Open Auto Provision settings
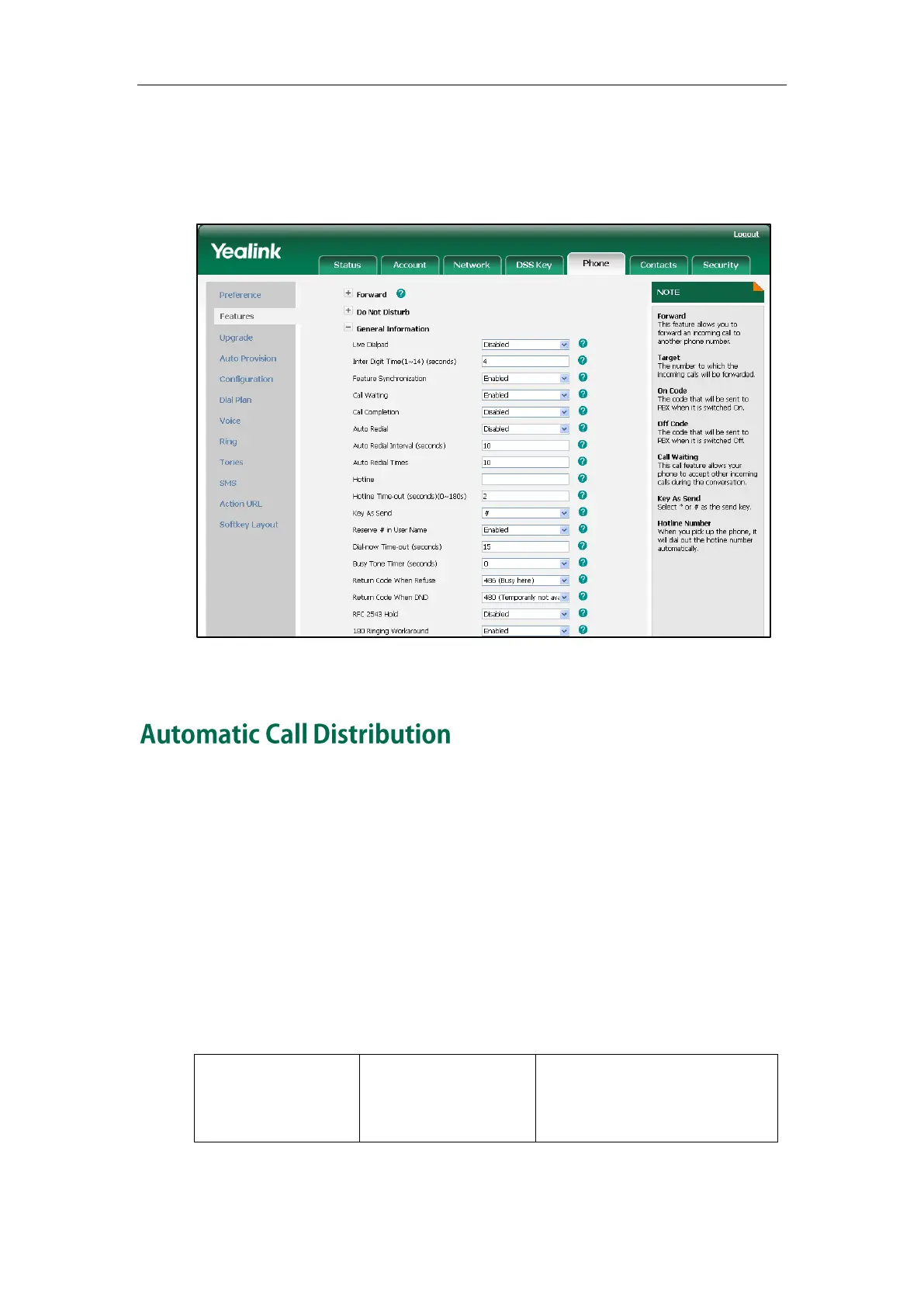Viewport: 924px width, 1307px height. (247, 359)
